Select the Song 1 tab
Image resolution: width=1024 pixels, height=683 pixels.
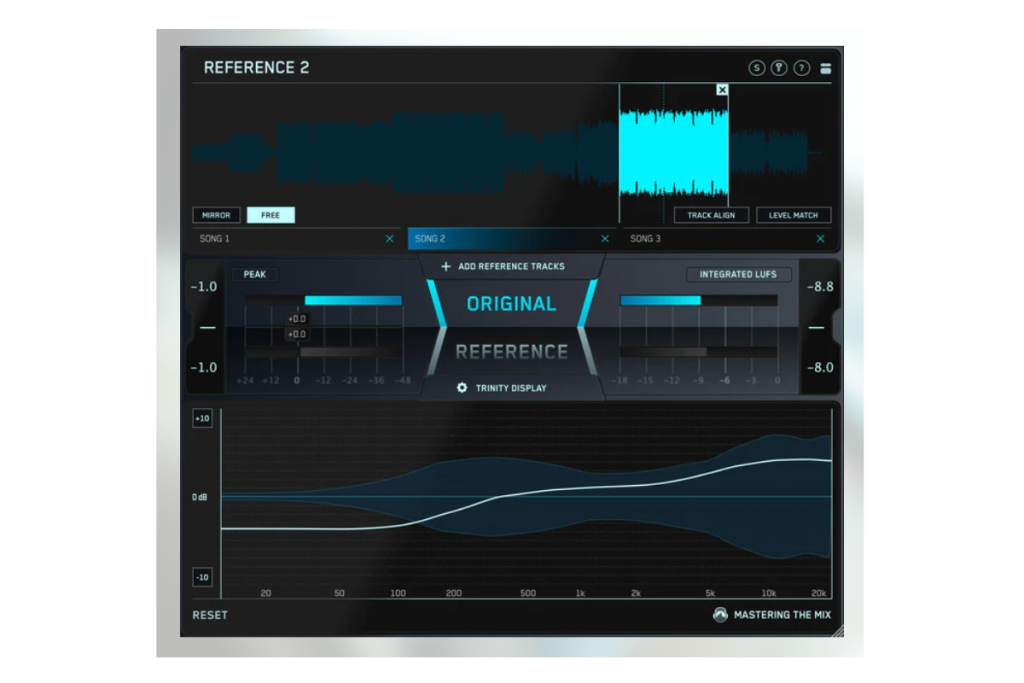pyautogui.click(x=296, y=239)
